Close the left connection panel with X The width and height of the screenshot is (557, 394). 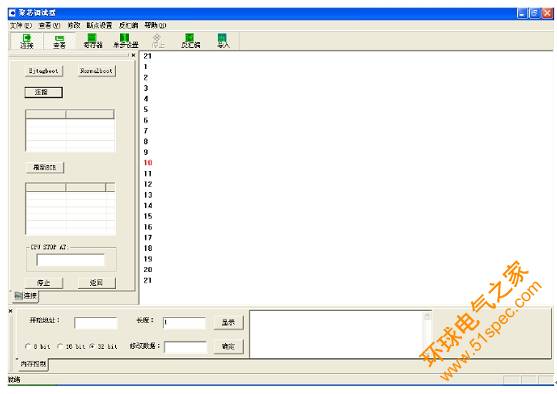133,55
